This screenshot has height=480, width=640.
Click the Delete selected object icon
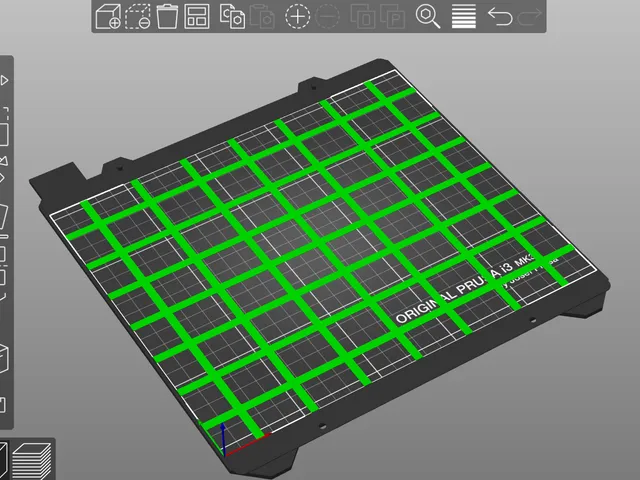138,16
